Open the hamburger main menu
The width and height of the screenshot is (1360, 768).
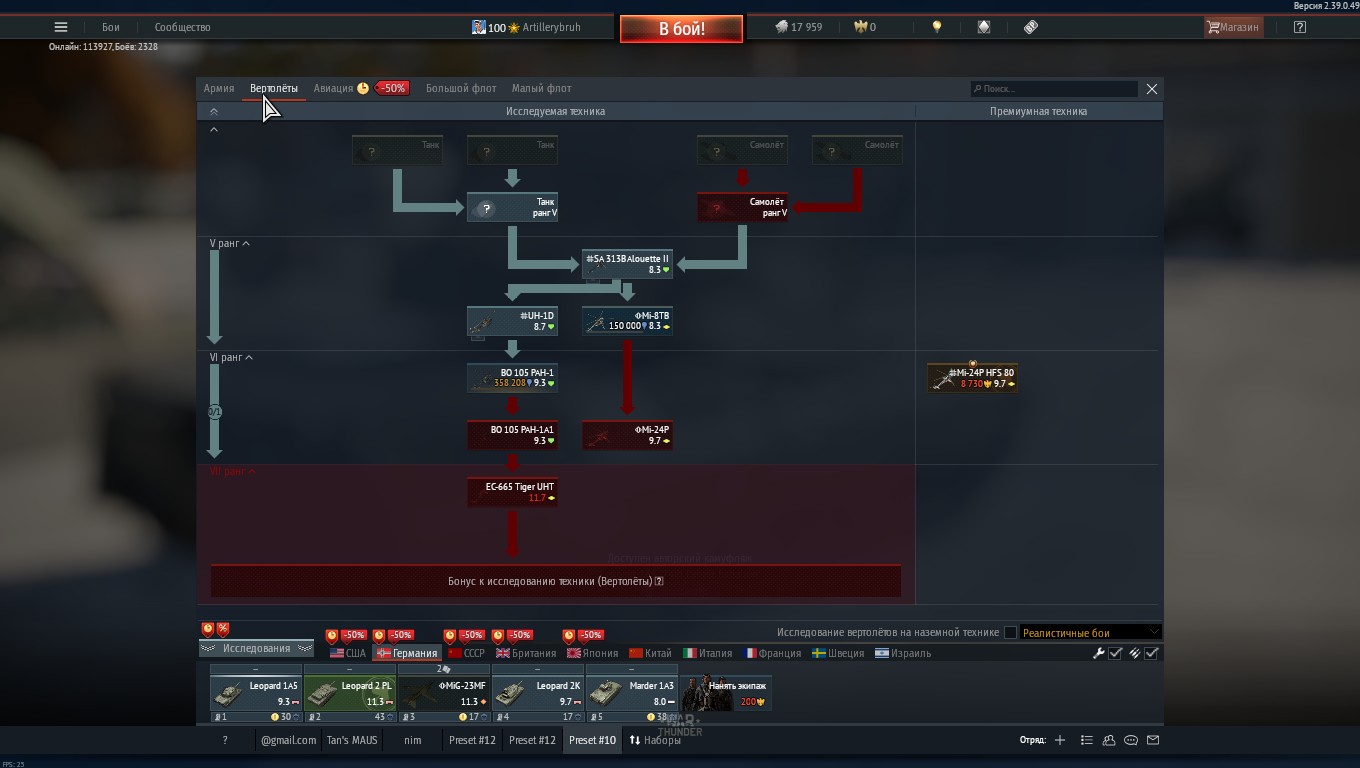(61, 27)
